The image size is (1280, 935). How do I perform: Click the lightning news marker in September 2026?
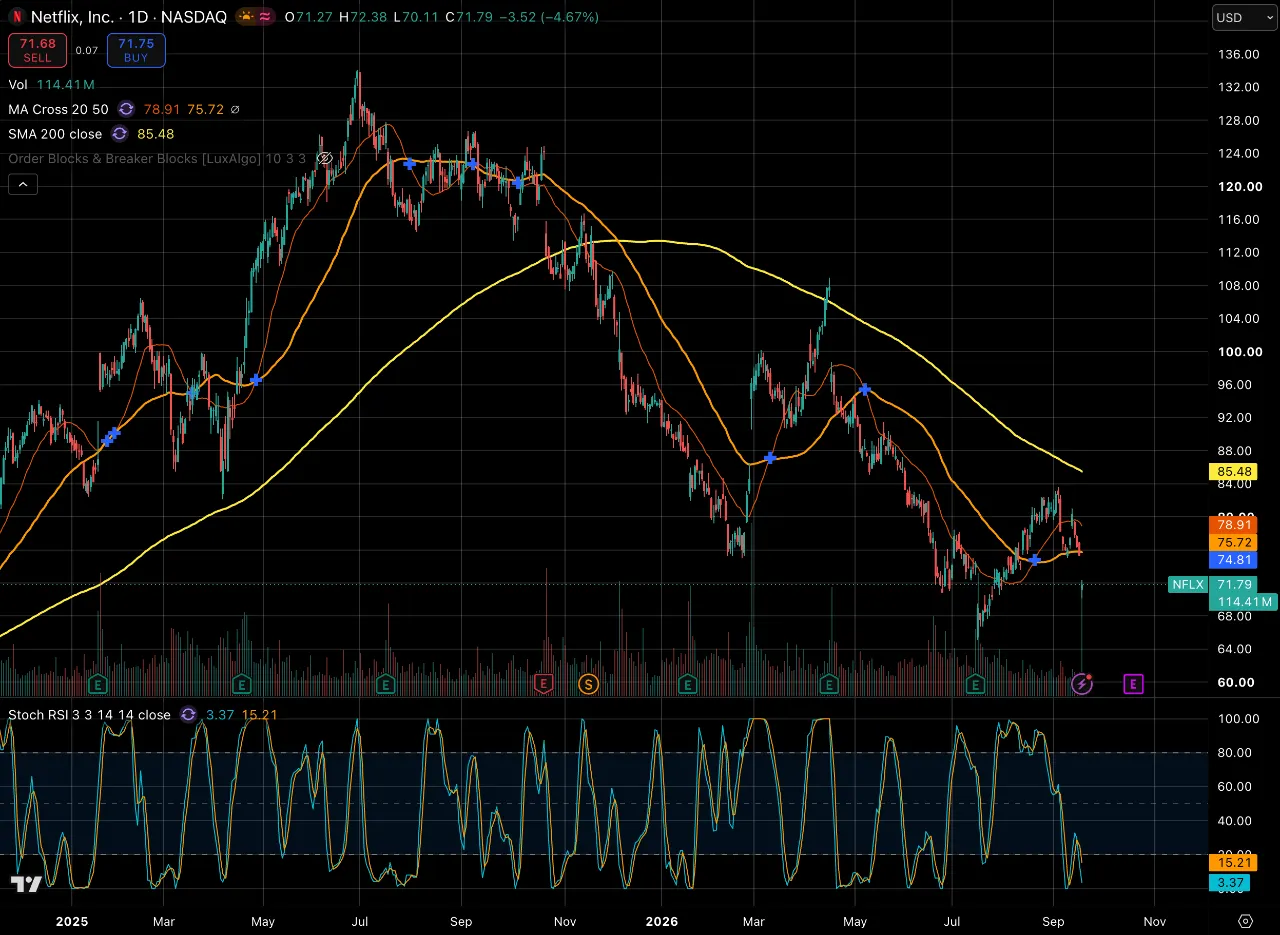coord(1082,684)
